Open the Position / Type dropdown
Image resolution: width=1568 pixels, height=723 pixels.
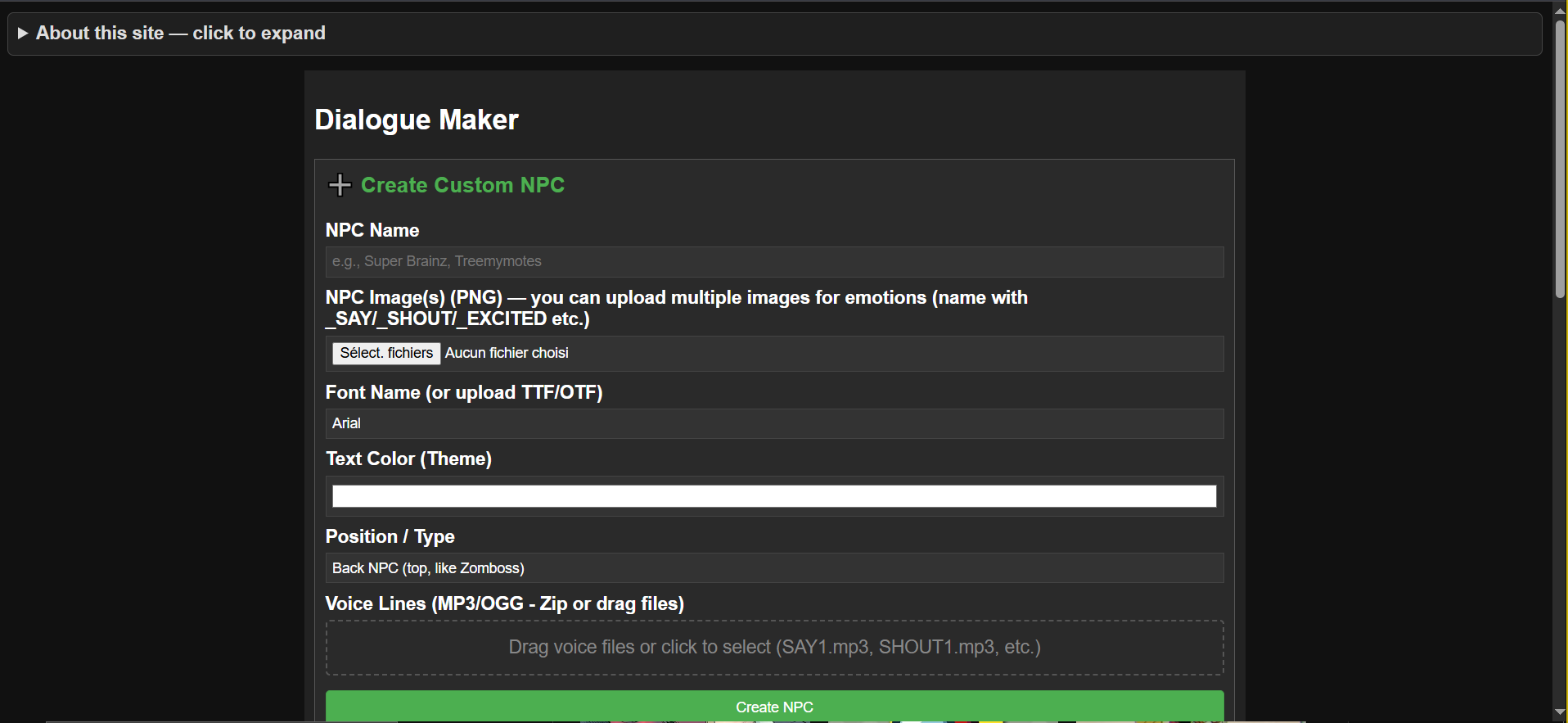(774, 568)
